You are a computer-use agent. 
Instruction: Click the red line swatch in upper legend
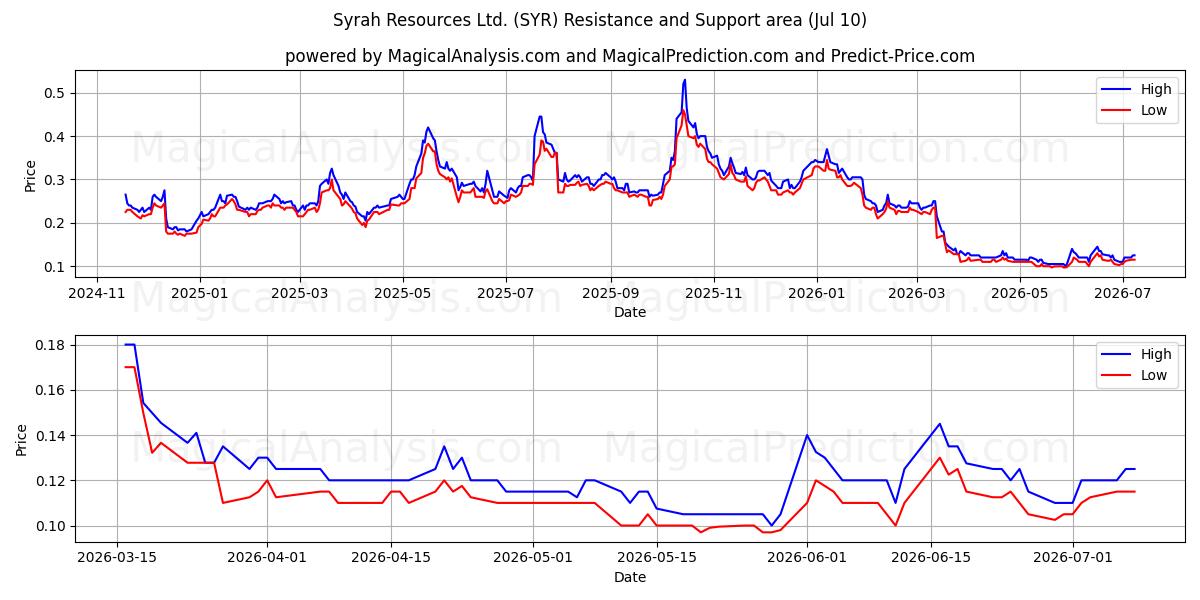point(1118,111)
